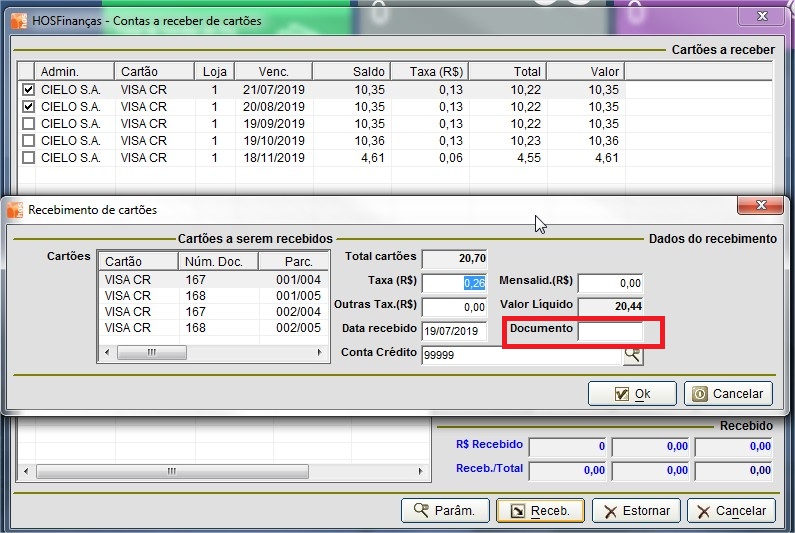
Task: Click the search icon beside Conta Crédito
Action: coord(632,354)
